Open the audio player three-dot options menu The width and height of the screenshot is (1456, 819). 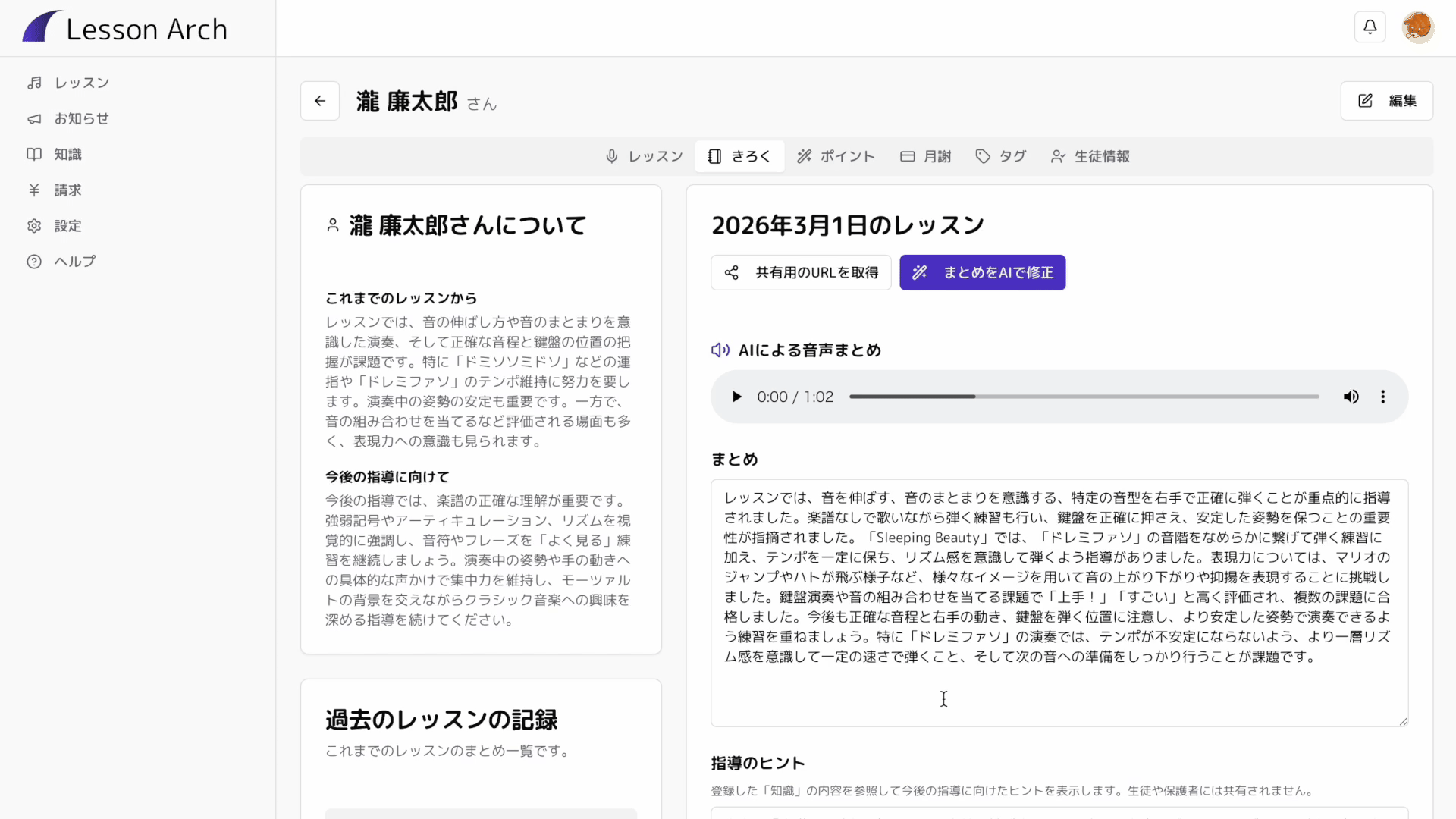[1382, 397]
